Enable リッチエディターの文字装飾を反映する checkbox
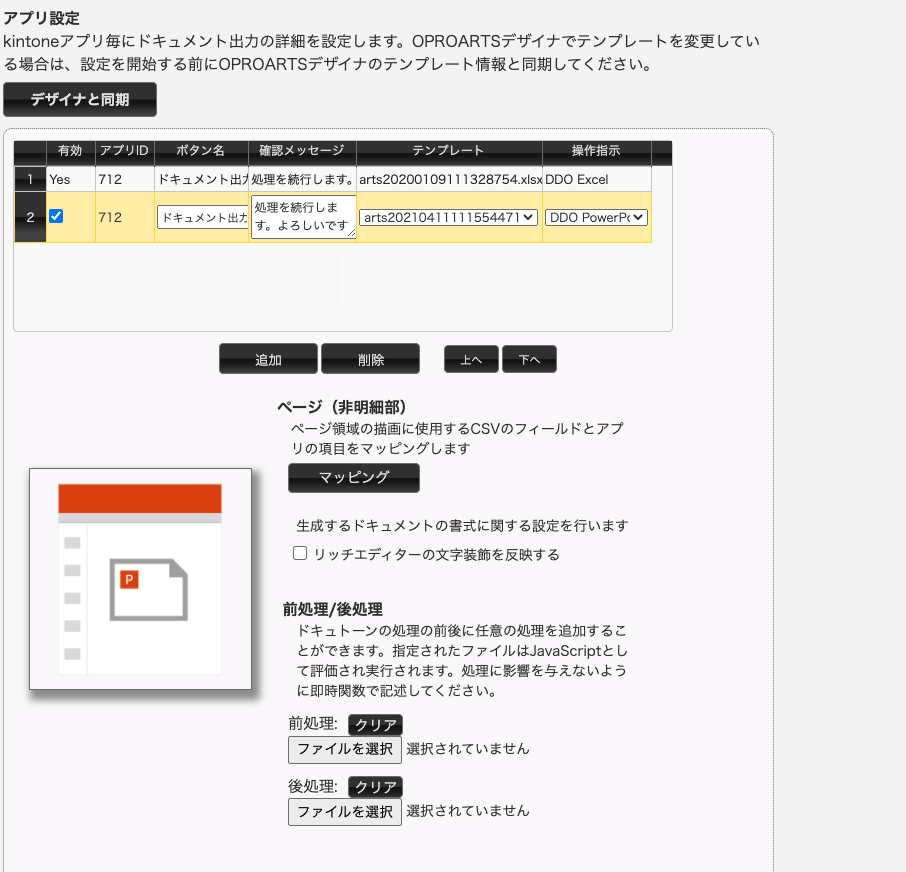Image resolution: width=906 pixels, height=872 pixels. pyautogui.click(x=300, y=553)
